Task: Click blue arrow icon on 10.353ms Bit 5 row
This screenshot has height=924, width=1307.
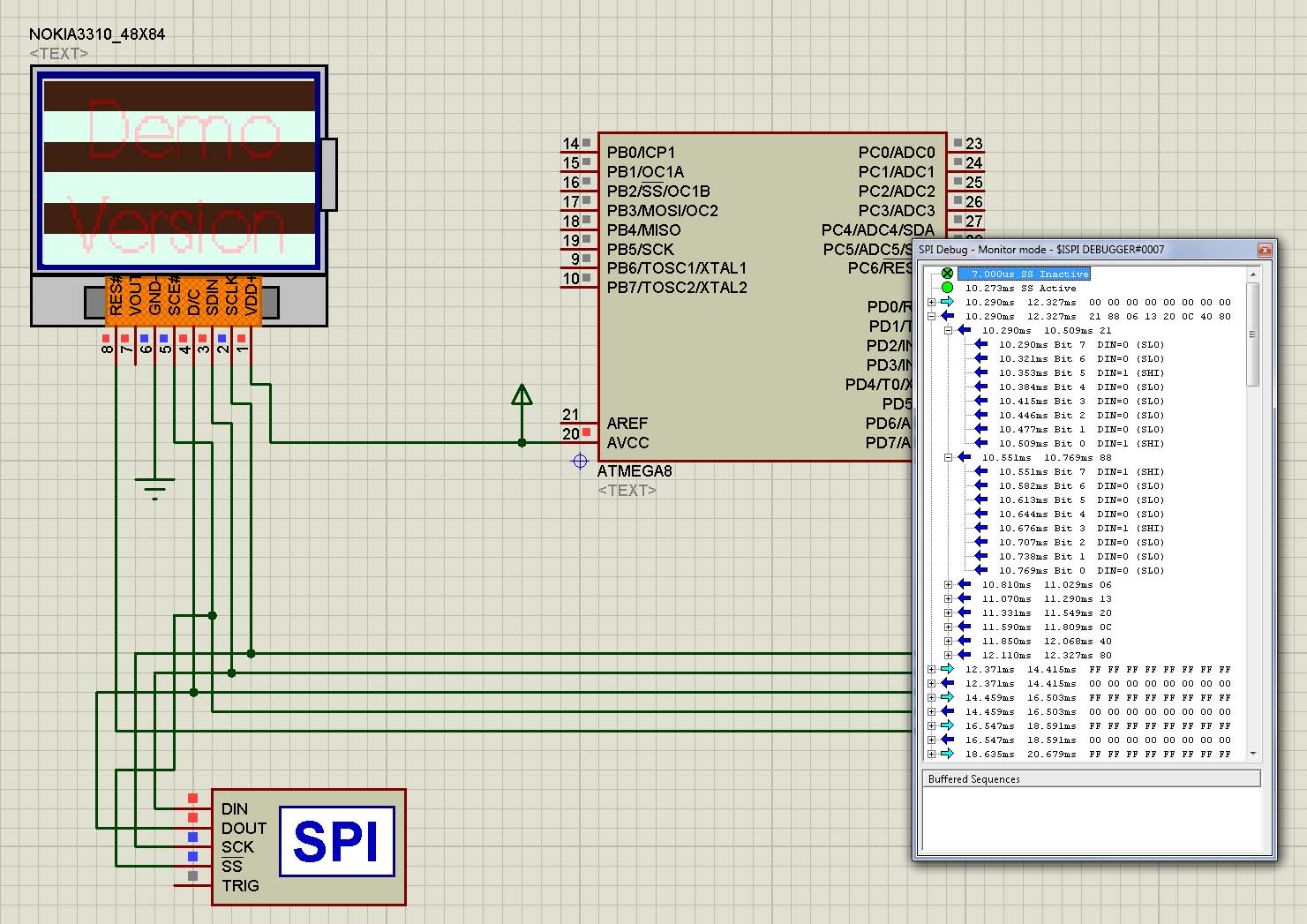Action: point(980,372)
